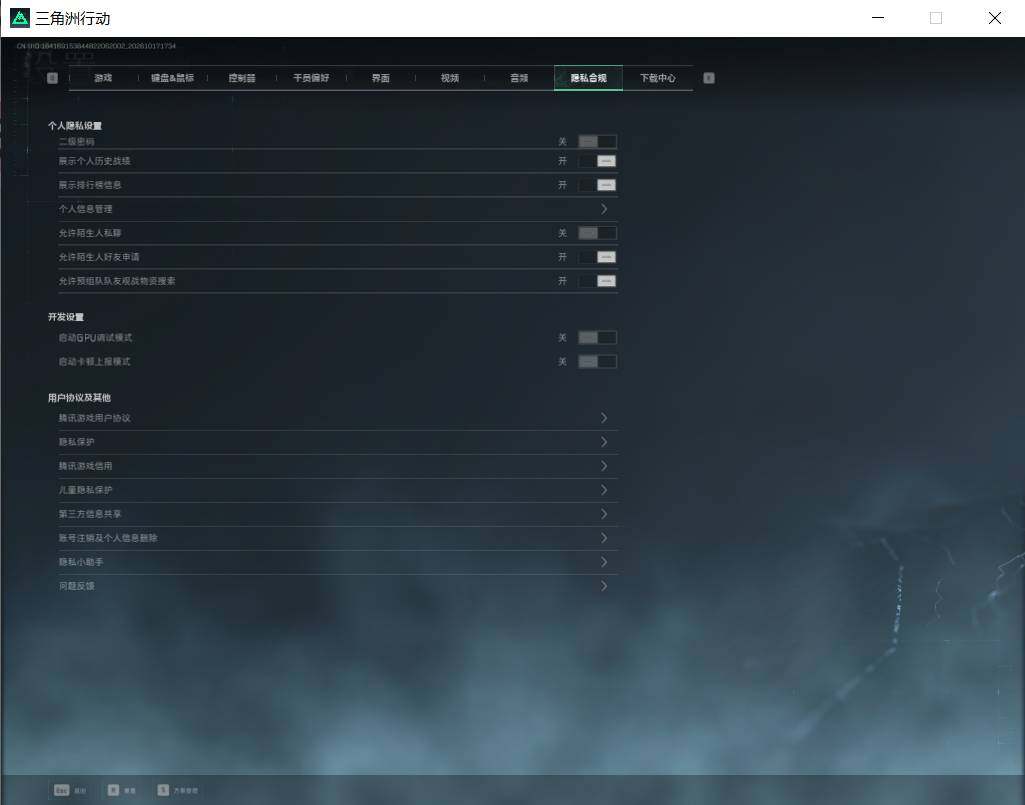Click the previous-tab key icon left of 游戏
The height and width of the screenshot is (805, 1025).
point(52,78)
